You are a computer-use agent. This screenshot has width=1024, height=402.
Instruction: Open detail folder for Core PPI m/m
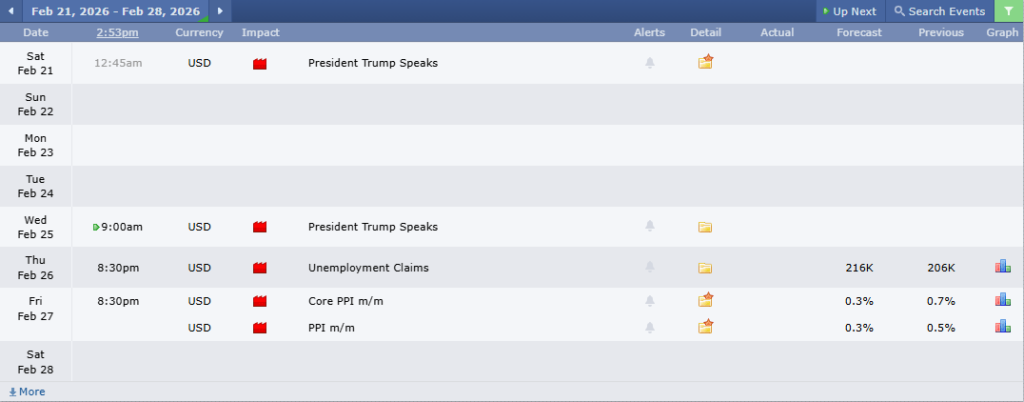point(705,300)
